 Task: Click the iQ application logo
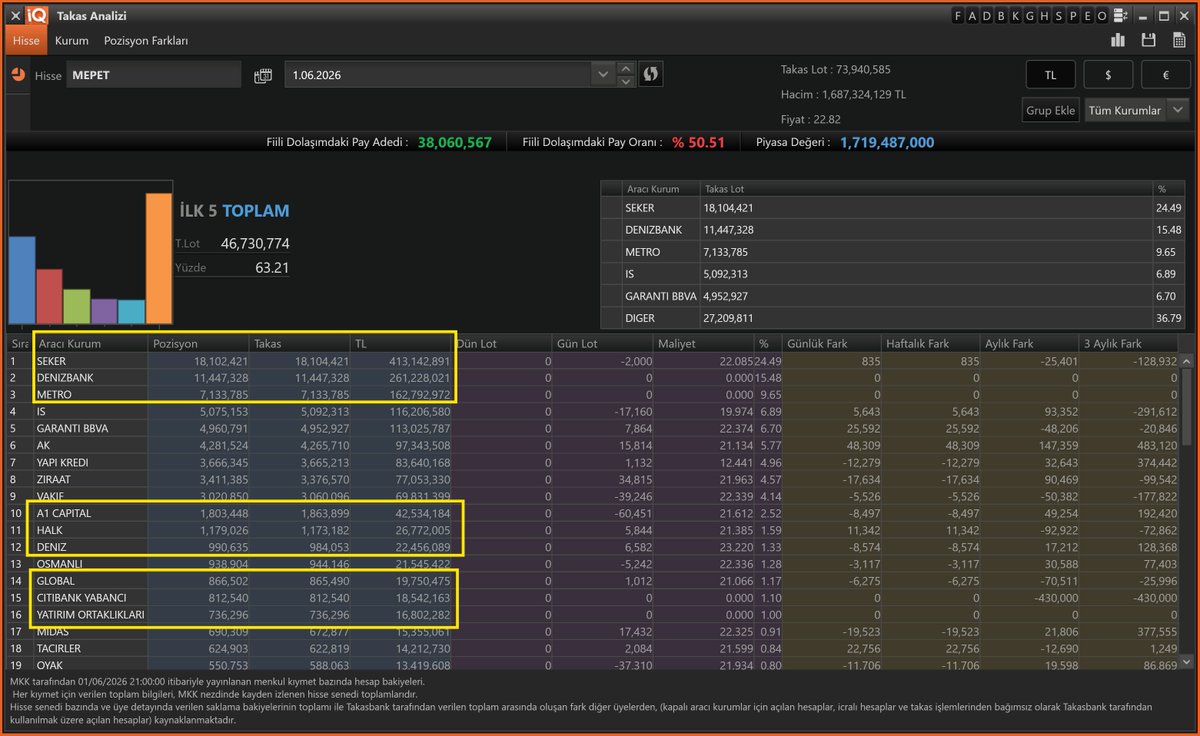pyautogui.click(x=38, y=16)
